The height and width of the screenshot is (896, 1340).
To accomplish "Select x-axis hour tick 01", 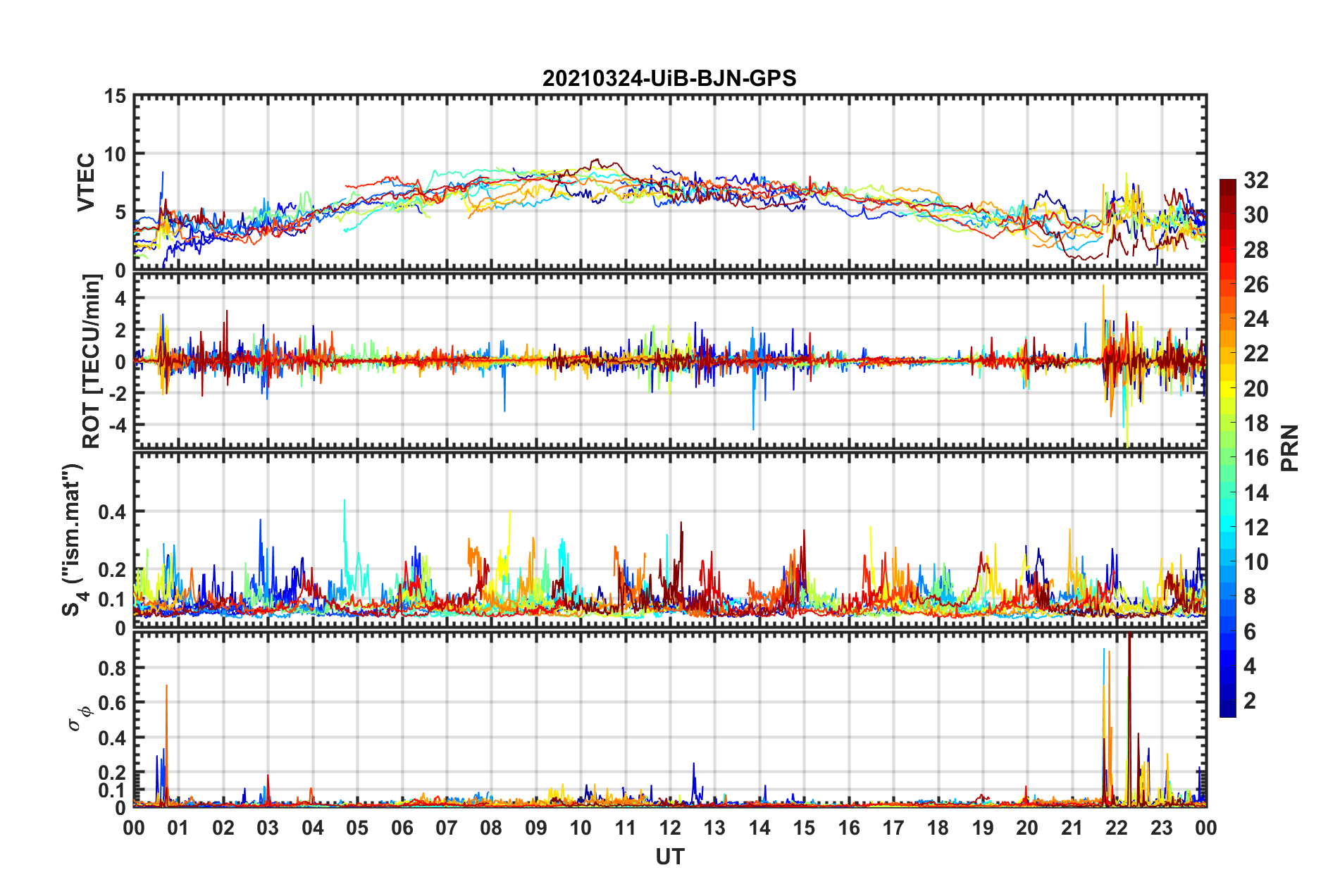I will (x=178, y=828).
